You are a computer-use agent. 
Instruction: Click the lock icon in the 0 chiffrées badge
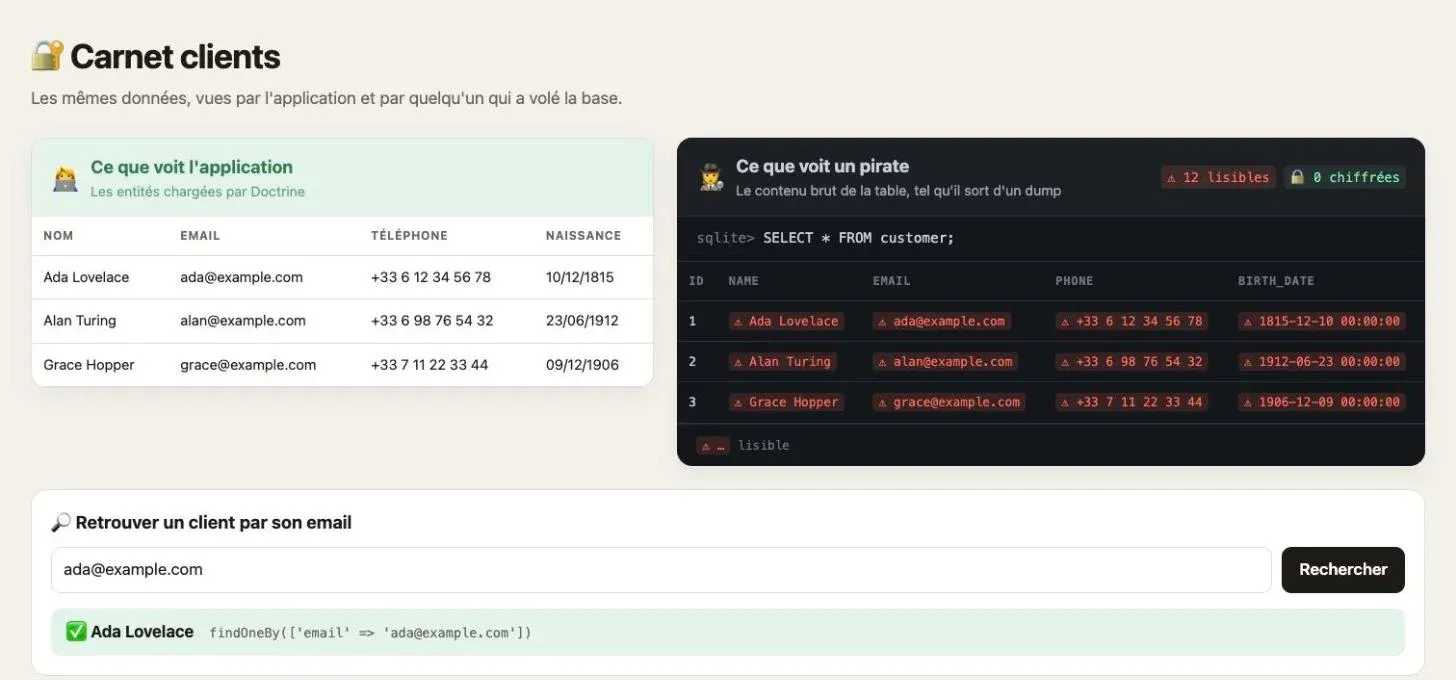[1297, 177]
